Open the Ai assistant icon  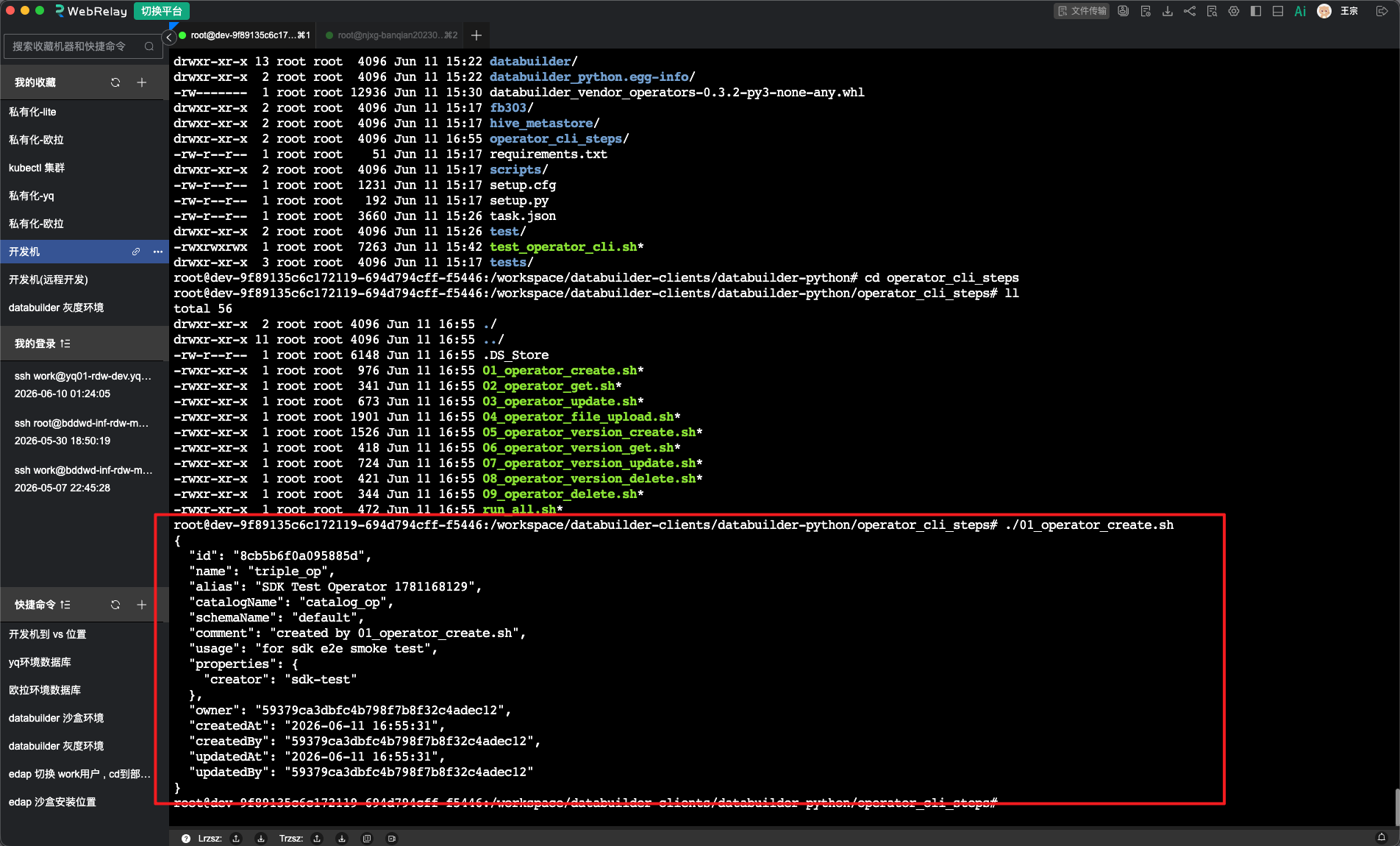tap(1300, 11)
